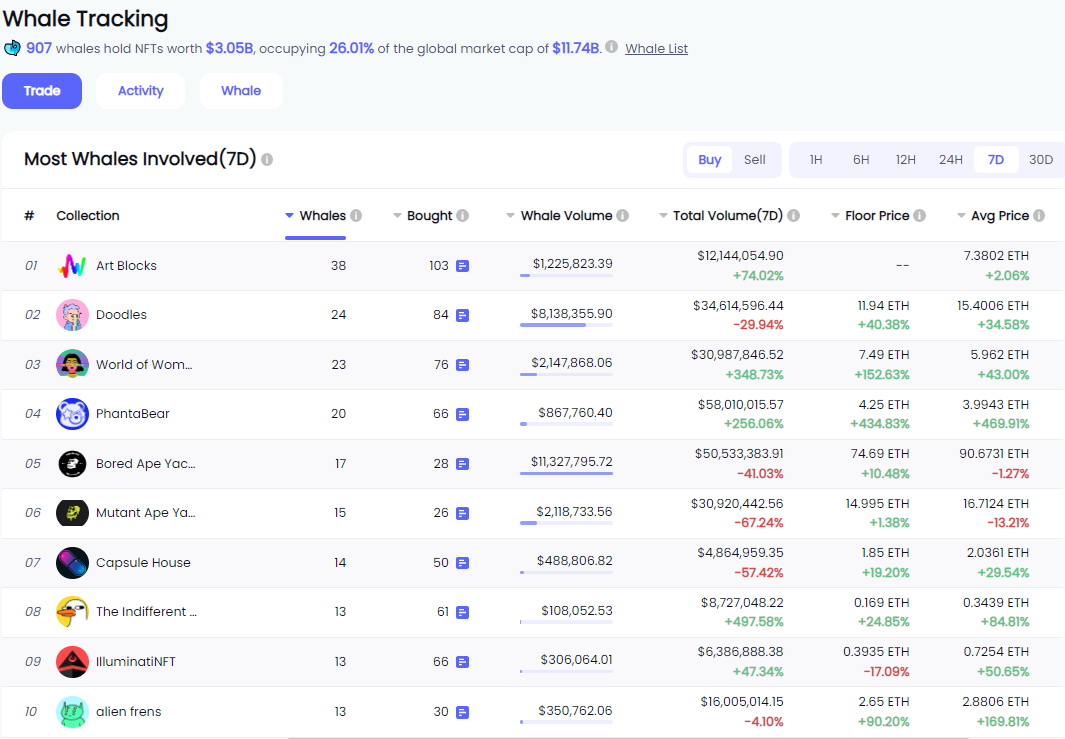This screenshot has height=739, width=1065.
Task: Open The Indifferent bought details icon
Action: click(x=463, y=613)
